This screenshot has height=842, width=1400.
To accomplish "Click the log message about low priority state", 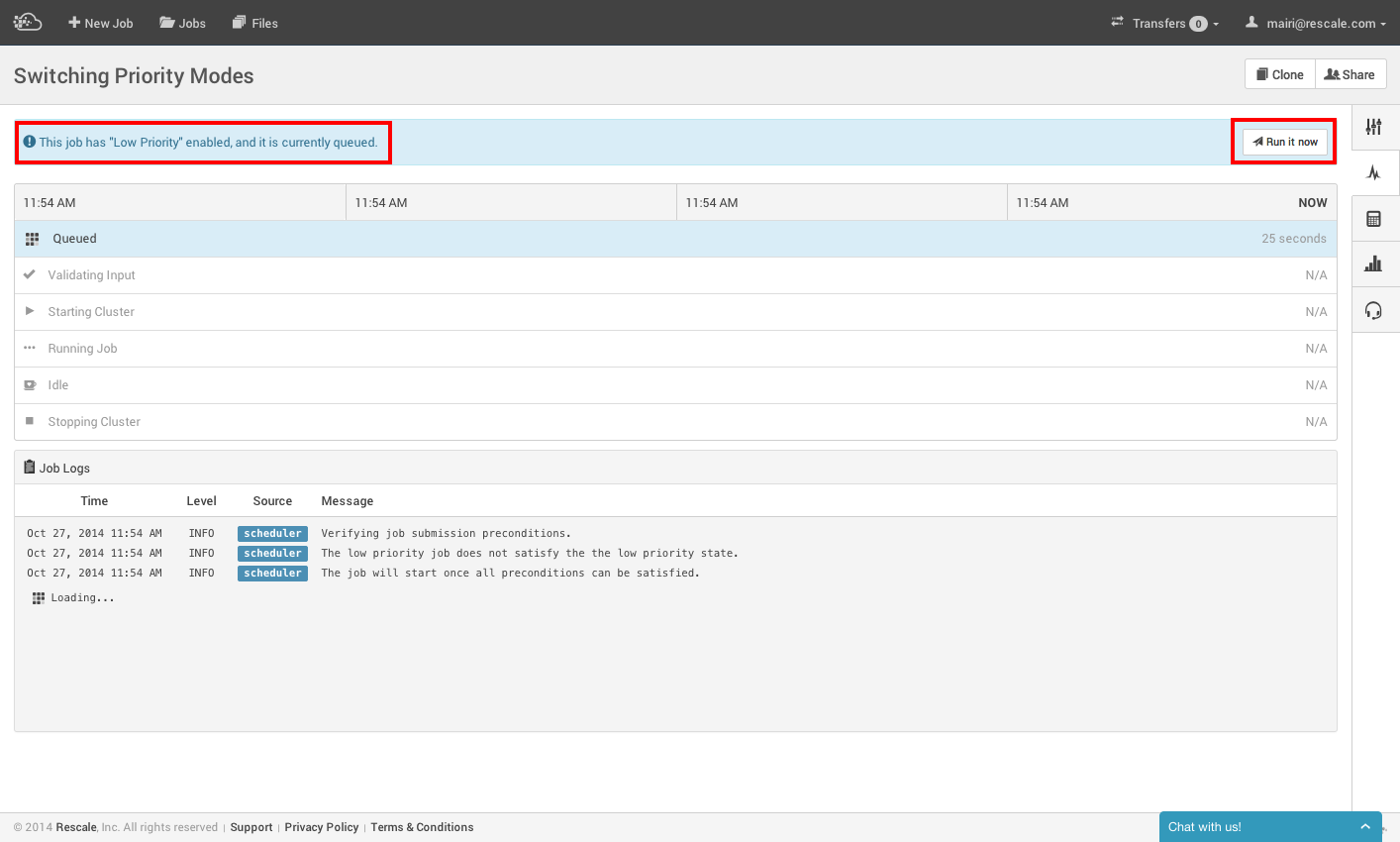I will [x=530, y=554].
